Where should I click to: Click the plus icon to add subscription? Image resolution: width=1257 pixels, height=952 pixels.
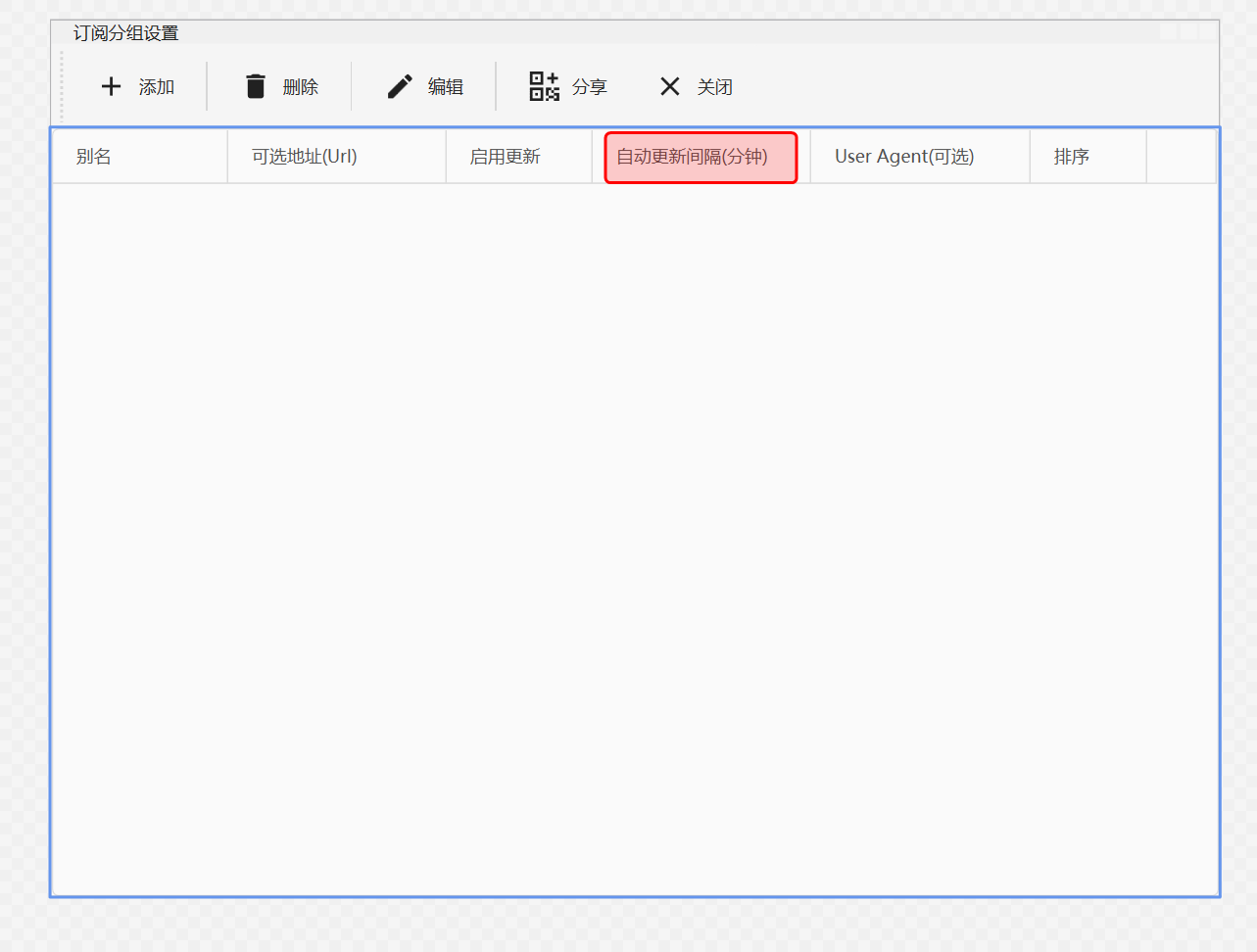coord(112,87)
